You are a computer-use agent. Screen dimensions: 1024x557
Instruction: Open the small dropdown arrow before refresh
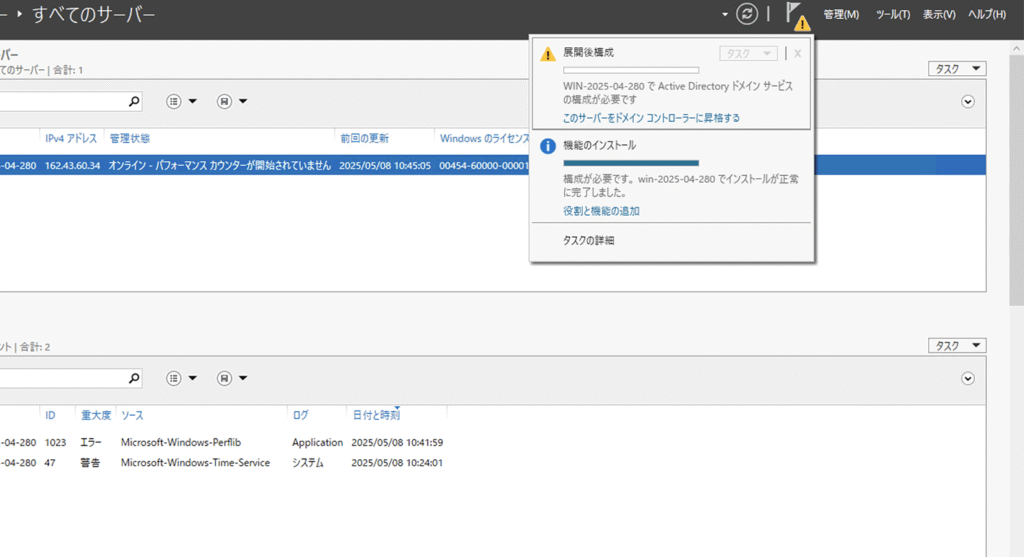coord(725,14)
